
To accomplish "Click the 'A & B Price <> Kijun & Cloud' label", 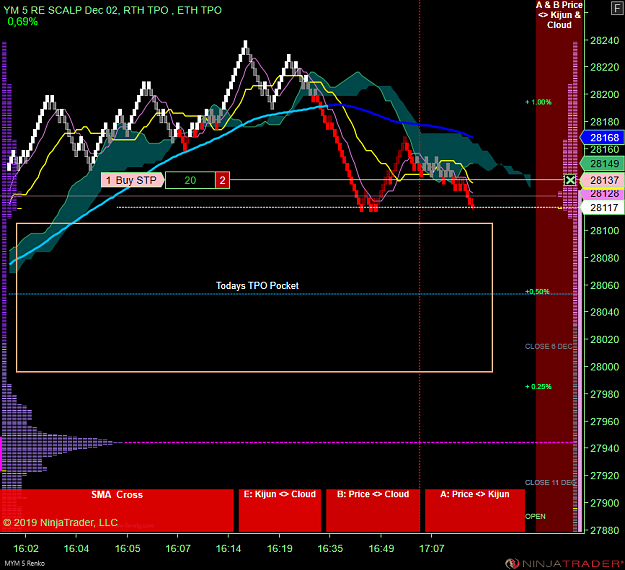I will 559,15.
